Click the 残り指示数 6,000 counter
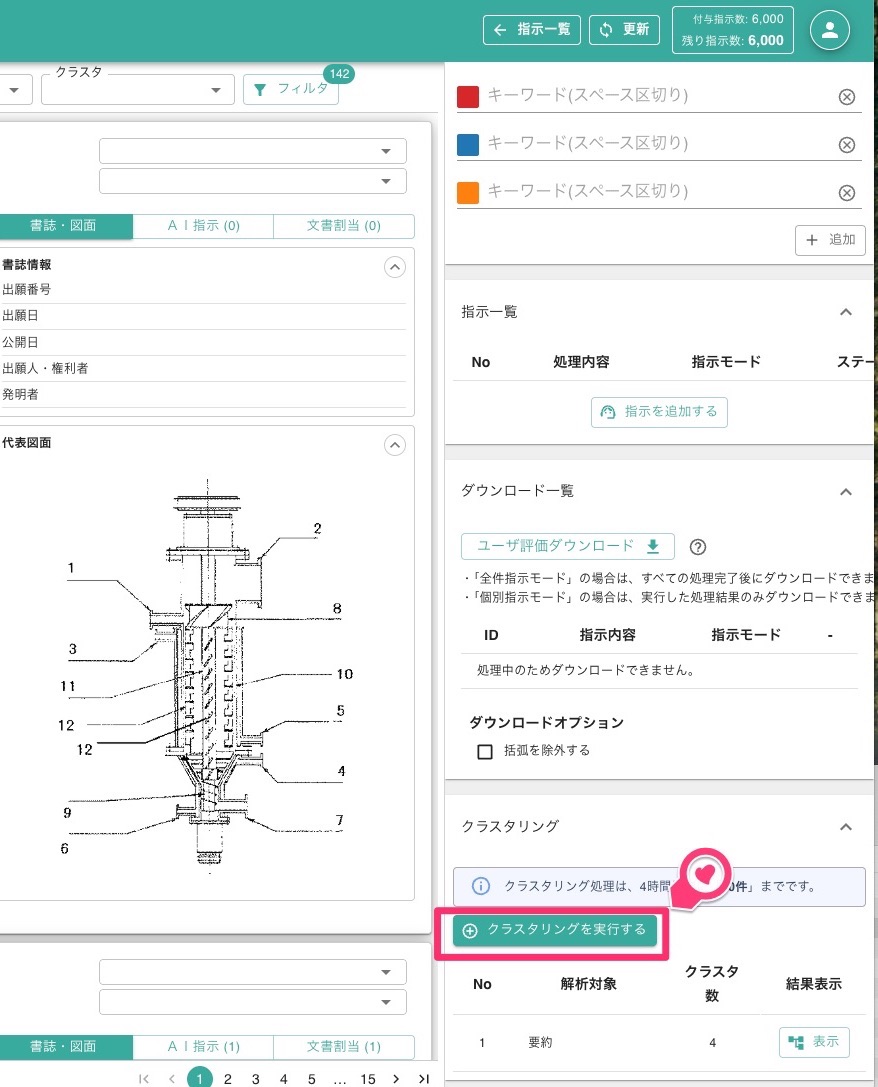Viewport: 878px width, 1087px height. [x=732, y=40]
